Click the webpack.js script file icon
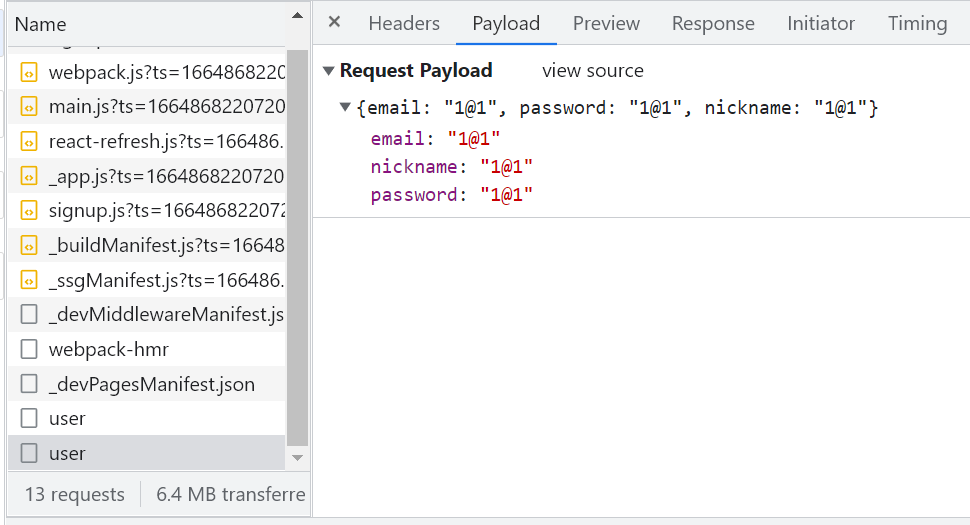The image size is (970, 525). tap(30, 72)
